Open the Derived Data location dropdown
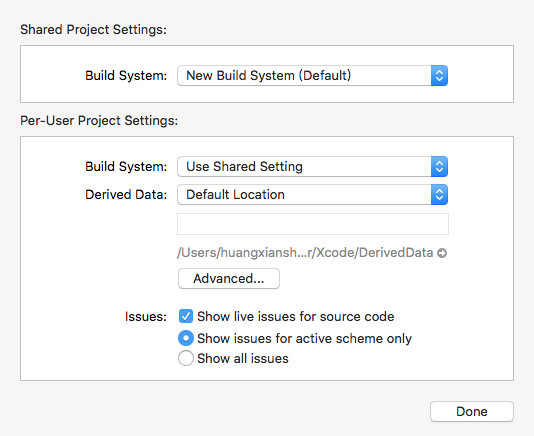The height and width of the screenshot is (436, 534). [x=312, y=194]
